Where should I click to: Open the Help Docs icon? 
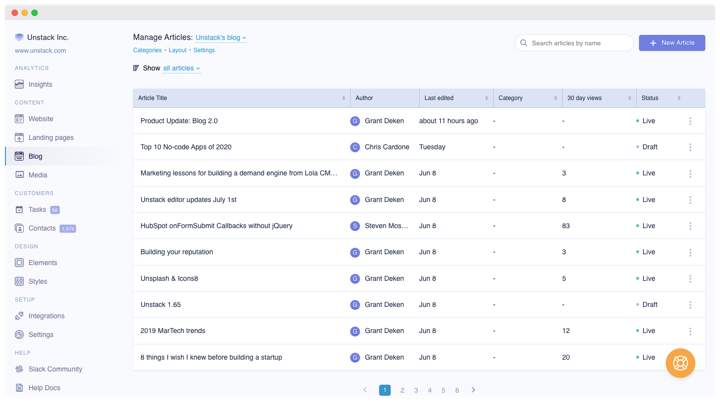pos(19,388)
